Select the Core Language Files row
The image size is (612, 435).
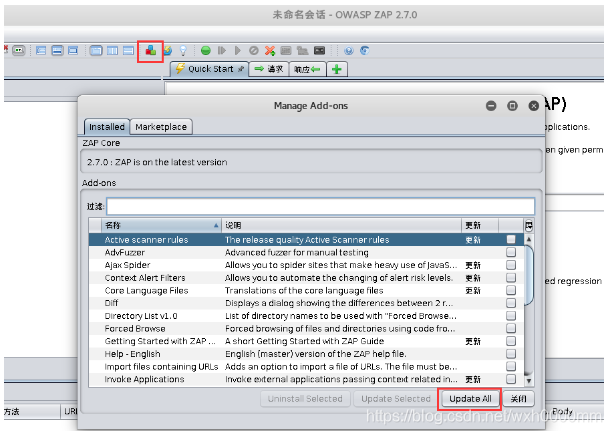coord(306,290)
